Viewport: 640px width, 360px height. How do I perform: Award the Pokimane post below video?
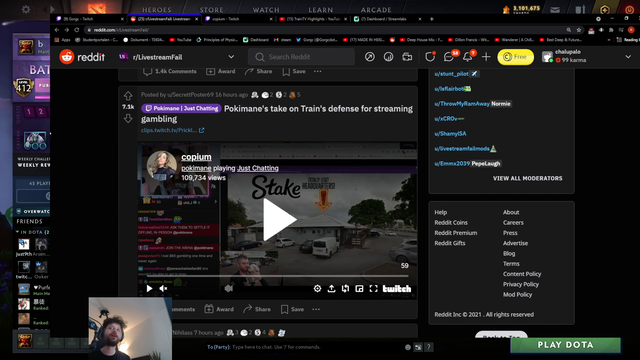pyautogui.click(x=219, y=309)
